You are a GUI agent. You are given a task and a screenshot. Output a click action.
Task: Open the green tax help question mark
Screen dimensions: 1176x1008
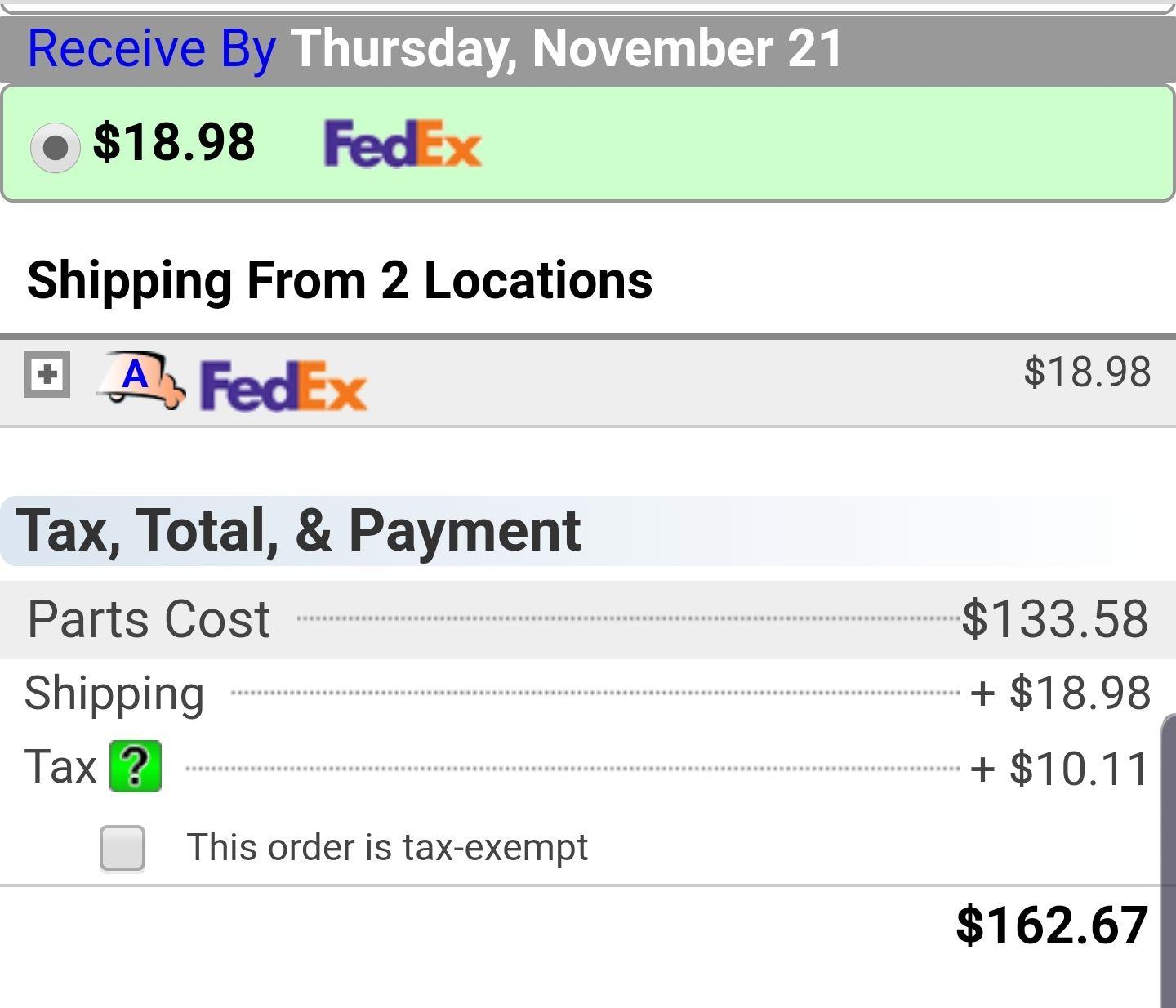coord(136,767)
